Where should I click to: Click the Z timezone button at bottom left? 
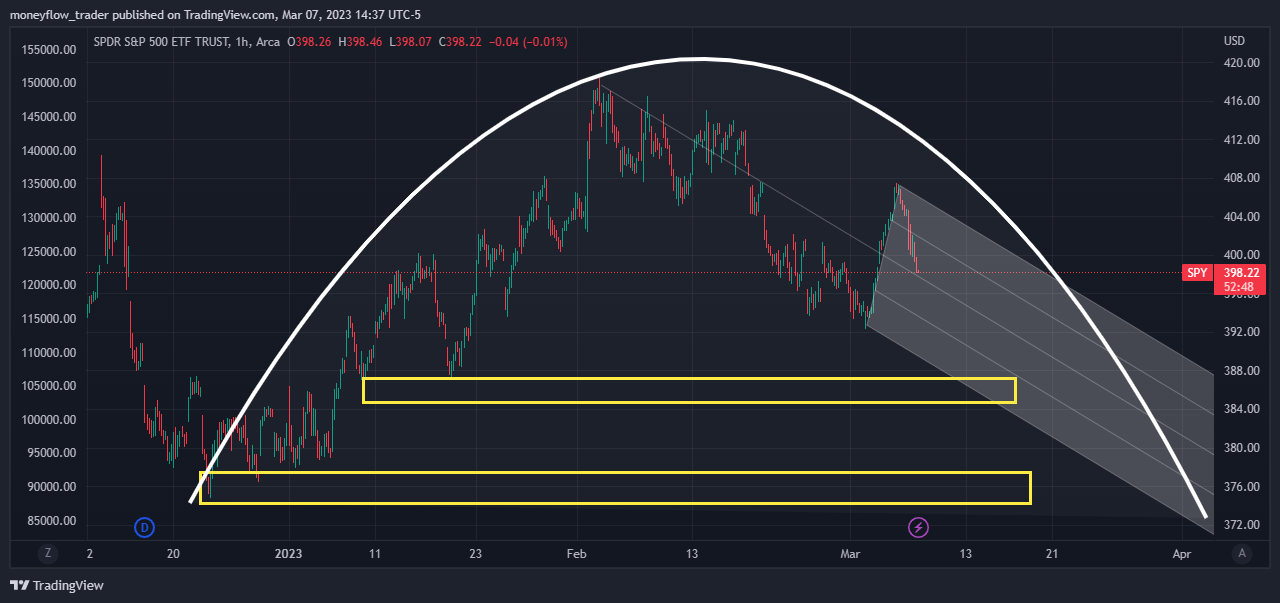pyautogui.click(x=47, y=553)
